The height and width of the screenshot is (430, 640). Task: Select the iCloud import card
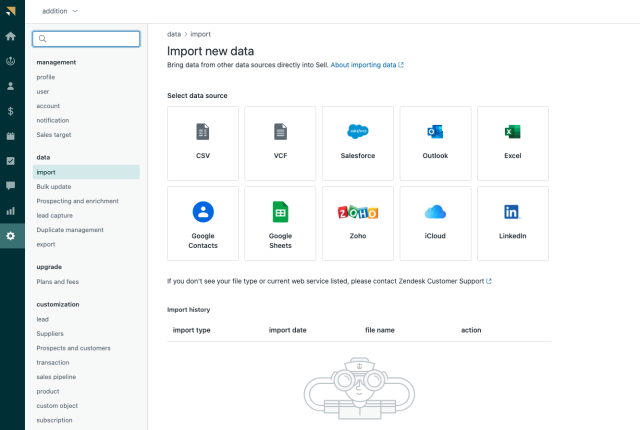tap(435, 224)
